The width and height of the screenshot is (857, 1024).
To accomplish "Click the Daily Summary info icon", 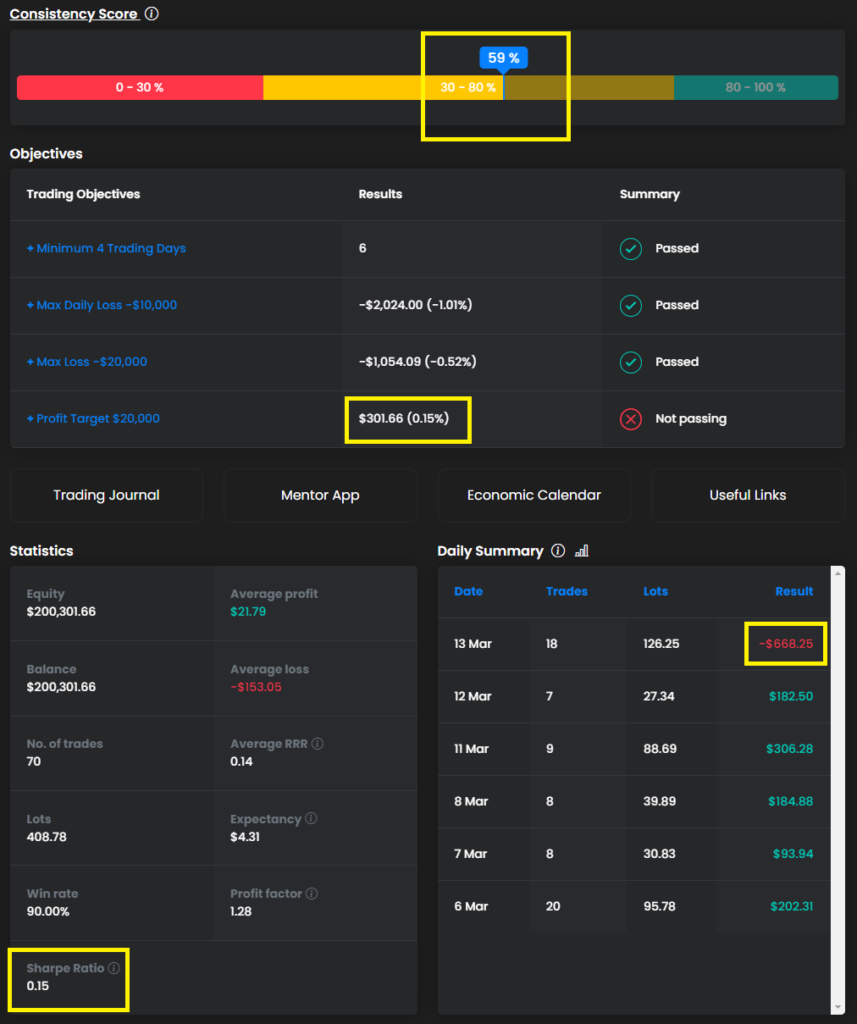I will tap(558, 551).
